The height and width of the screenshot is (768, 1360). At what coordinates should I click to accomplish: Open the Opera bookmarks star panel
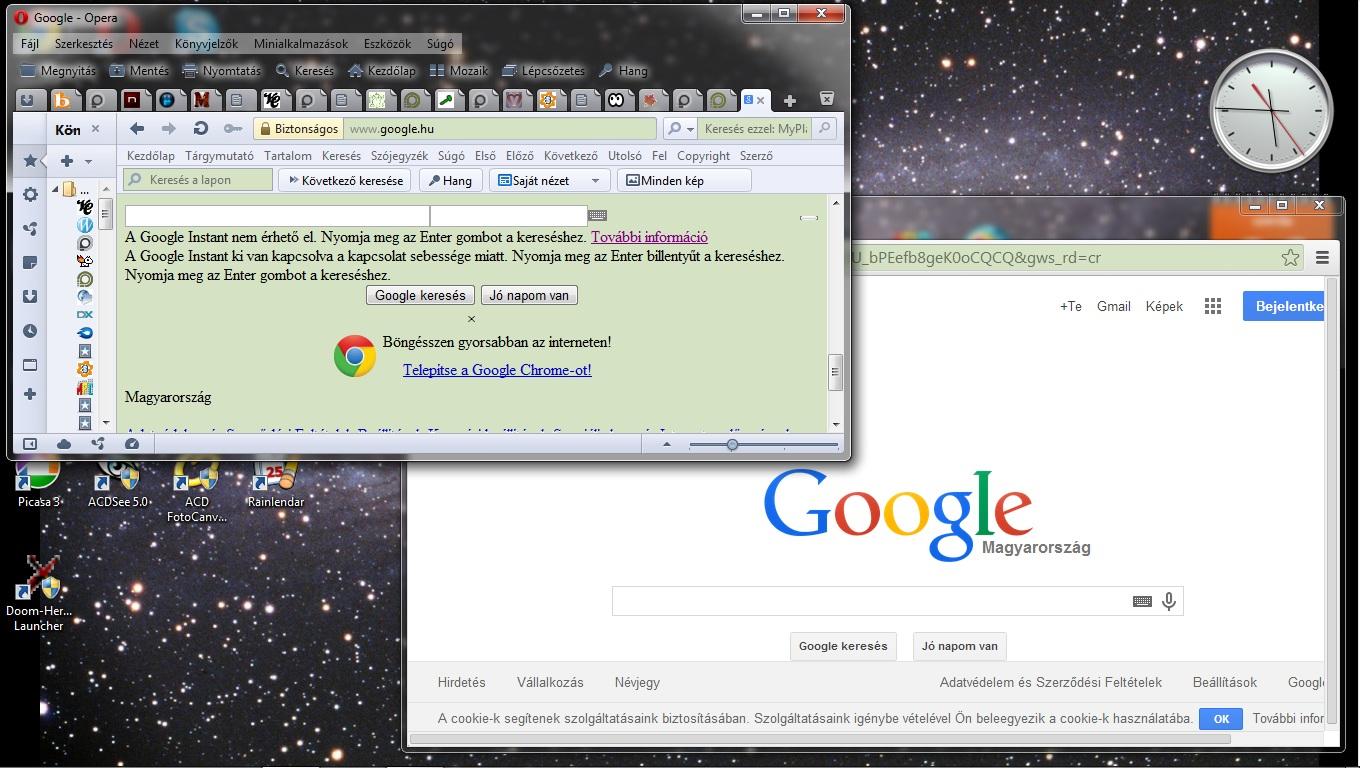(30, 161)
